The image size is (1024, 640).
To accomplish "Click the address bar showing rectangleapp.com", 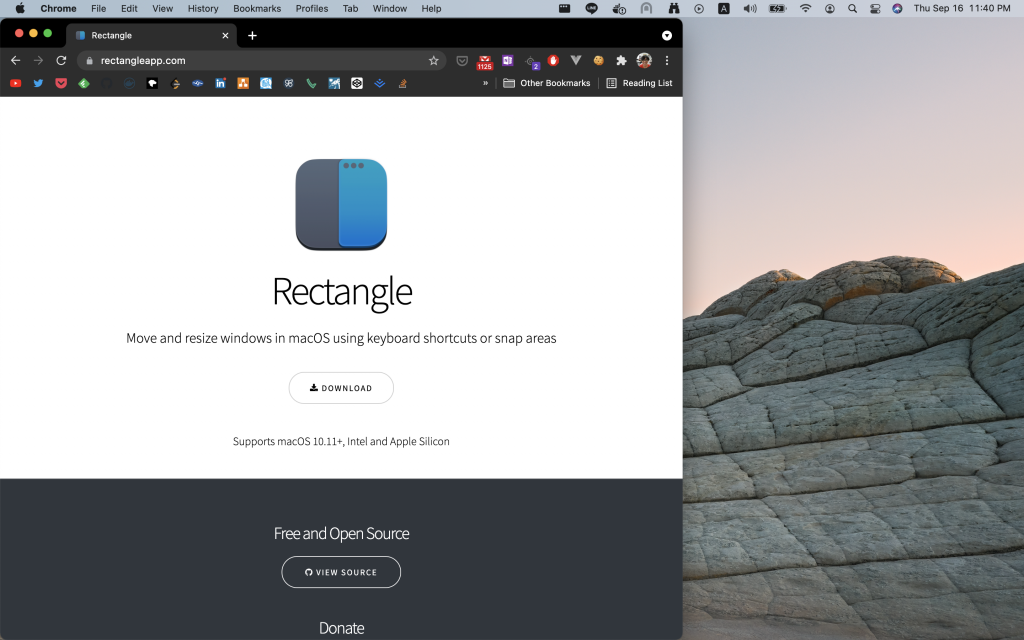I will click(x=261, y=61).
